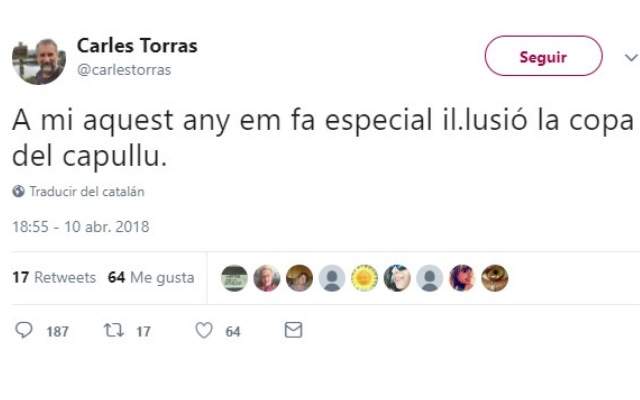Send tweet via envelope message icon
The image size is (640, 400).
[x=293, y=330]
